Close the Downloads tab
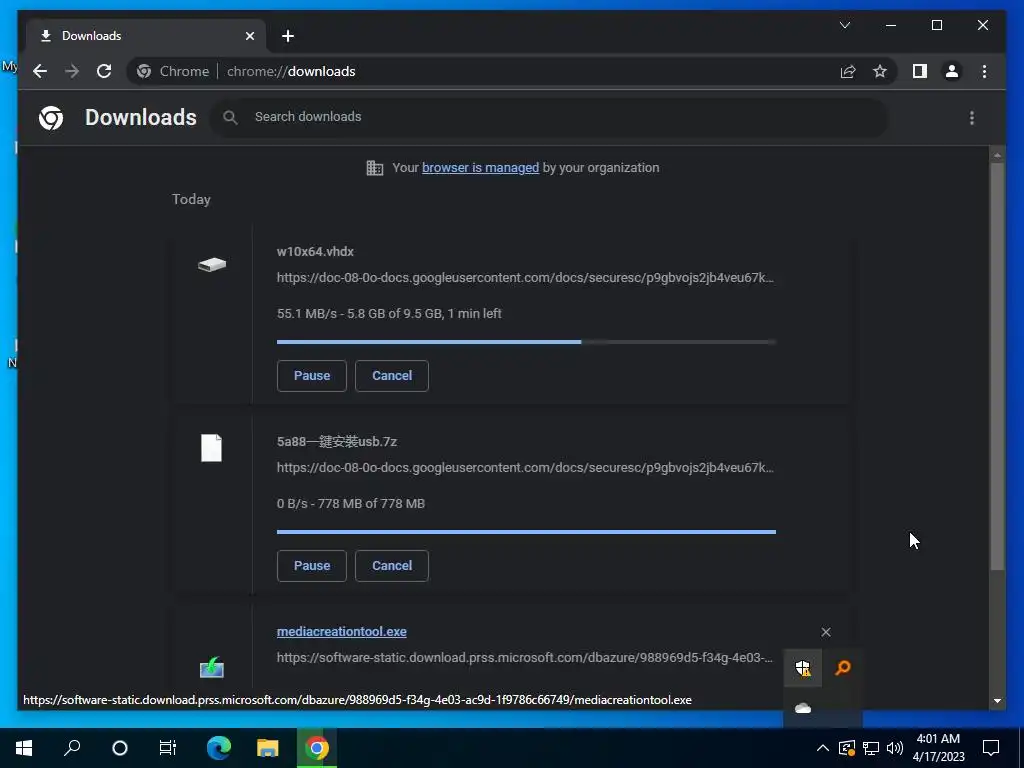Screen dimensions: 1024x768 pyautogui.click(x=249, y=36)
